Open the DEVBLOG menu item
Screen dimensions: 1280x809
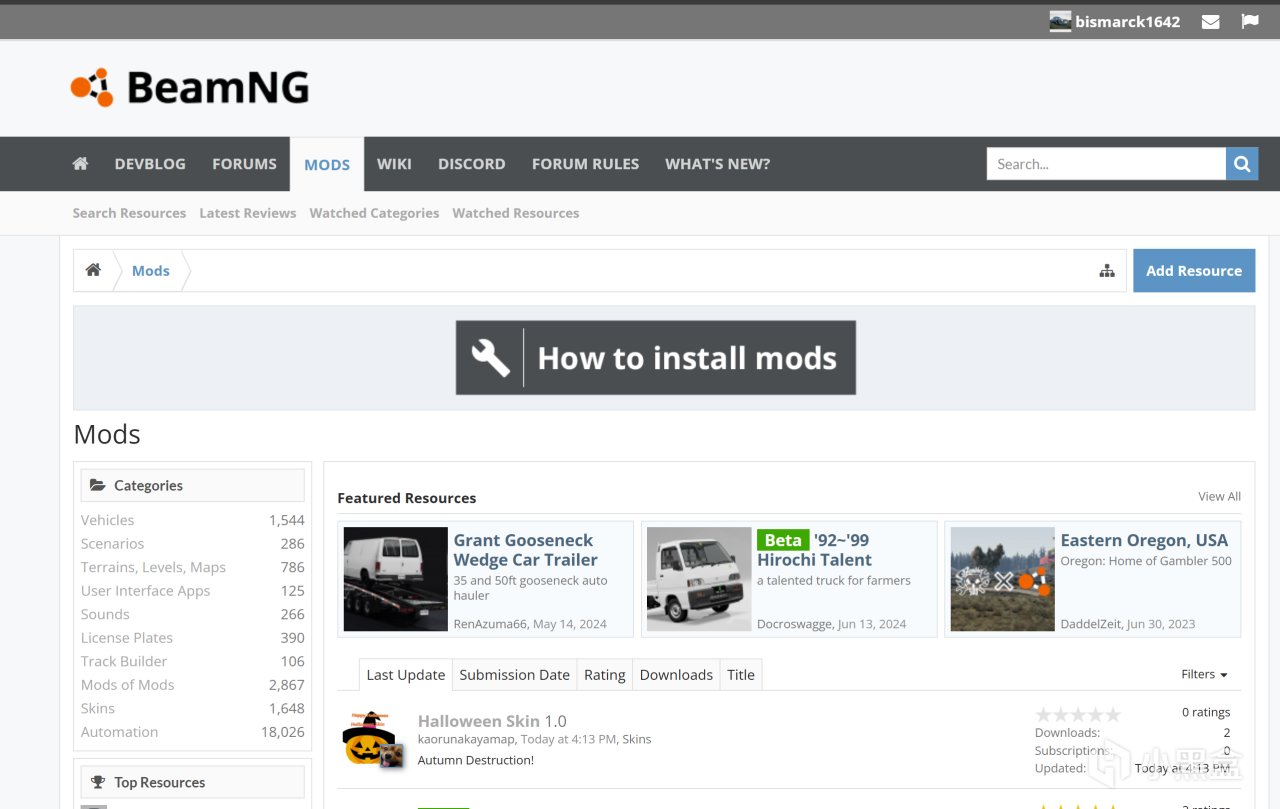(x=150, y=164)
